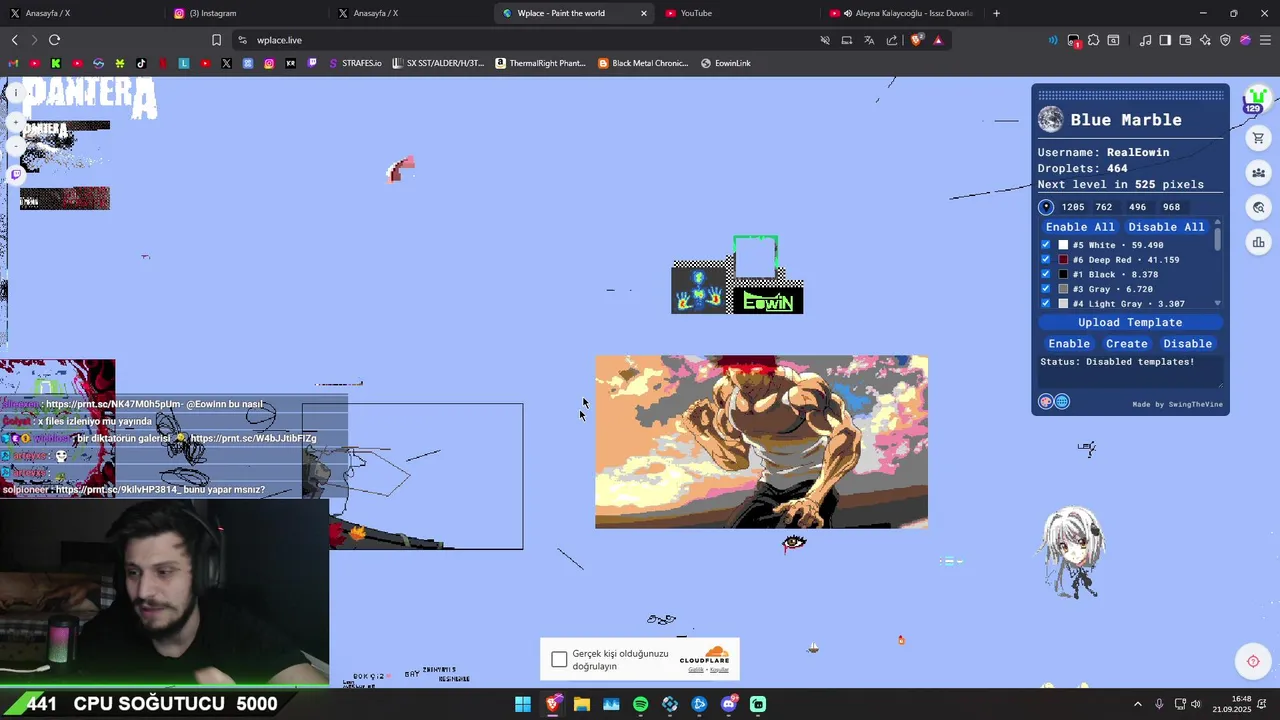This screenshot has height=720, width=1280.
Task: Click the Disable All button
Action: (x=1166, y=227)
